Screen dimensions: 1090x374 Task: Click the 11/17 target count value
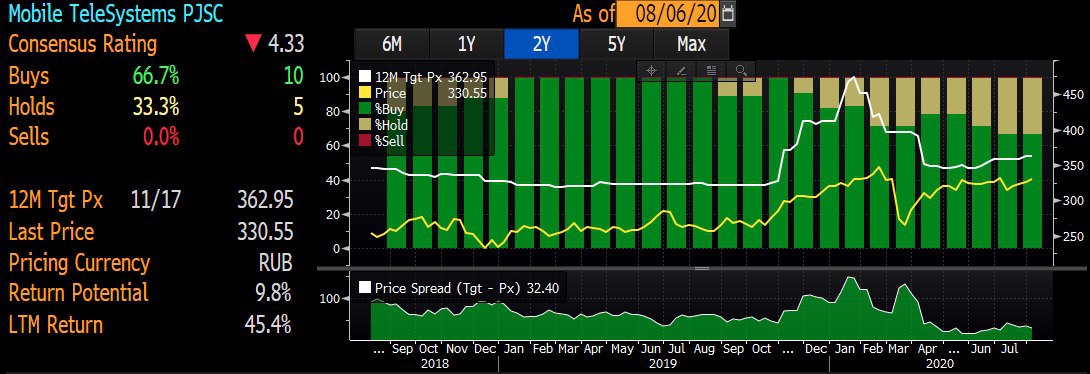pyautogui.click(x=156, y=200)
